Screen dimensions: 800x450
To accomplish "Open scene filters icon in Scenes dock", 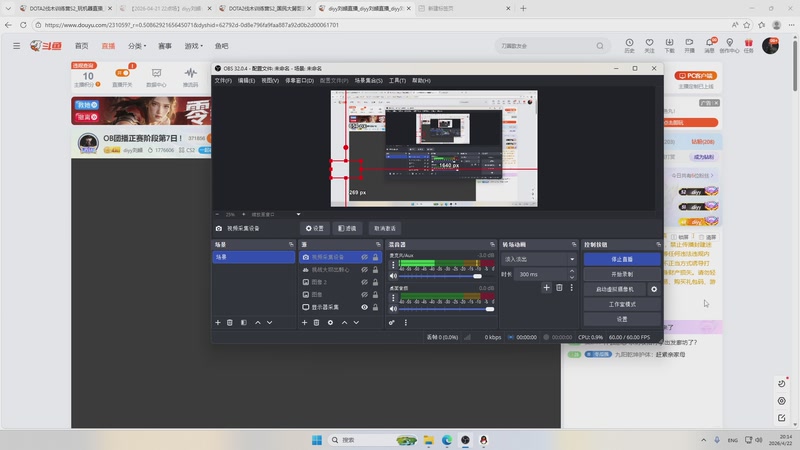I will tap(244, 322).
